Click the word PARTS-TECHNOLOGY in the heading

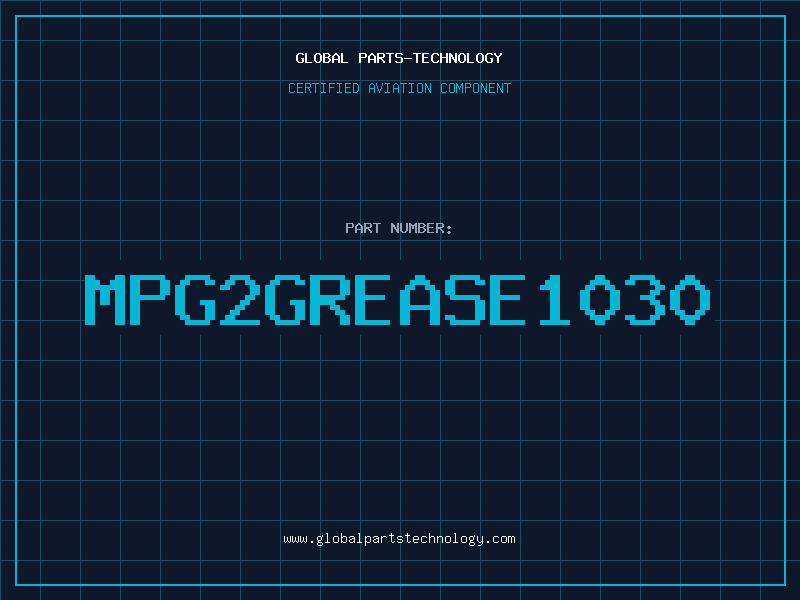429,58
